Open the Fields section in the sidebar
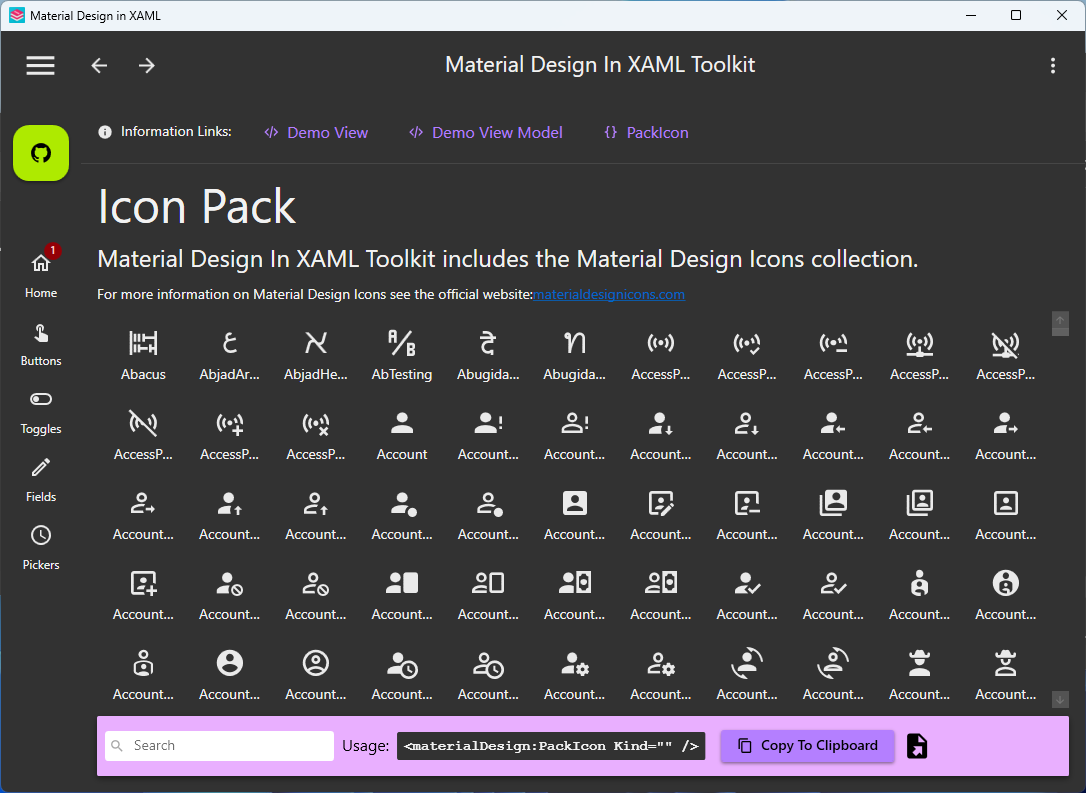 point(40,478)
